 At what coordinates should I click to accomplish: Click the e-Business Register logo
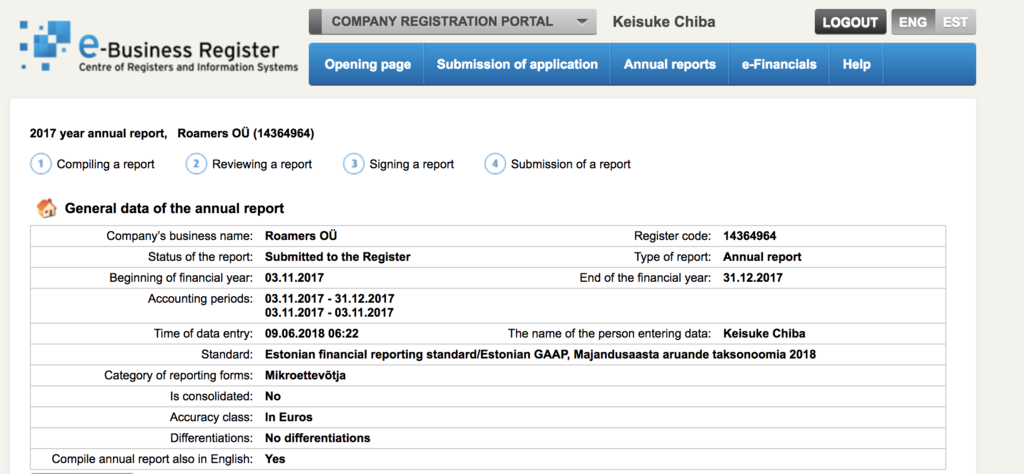pyautogui.click(x=159, y=47)
